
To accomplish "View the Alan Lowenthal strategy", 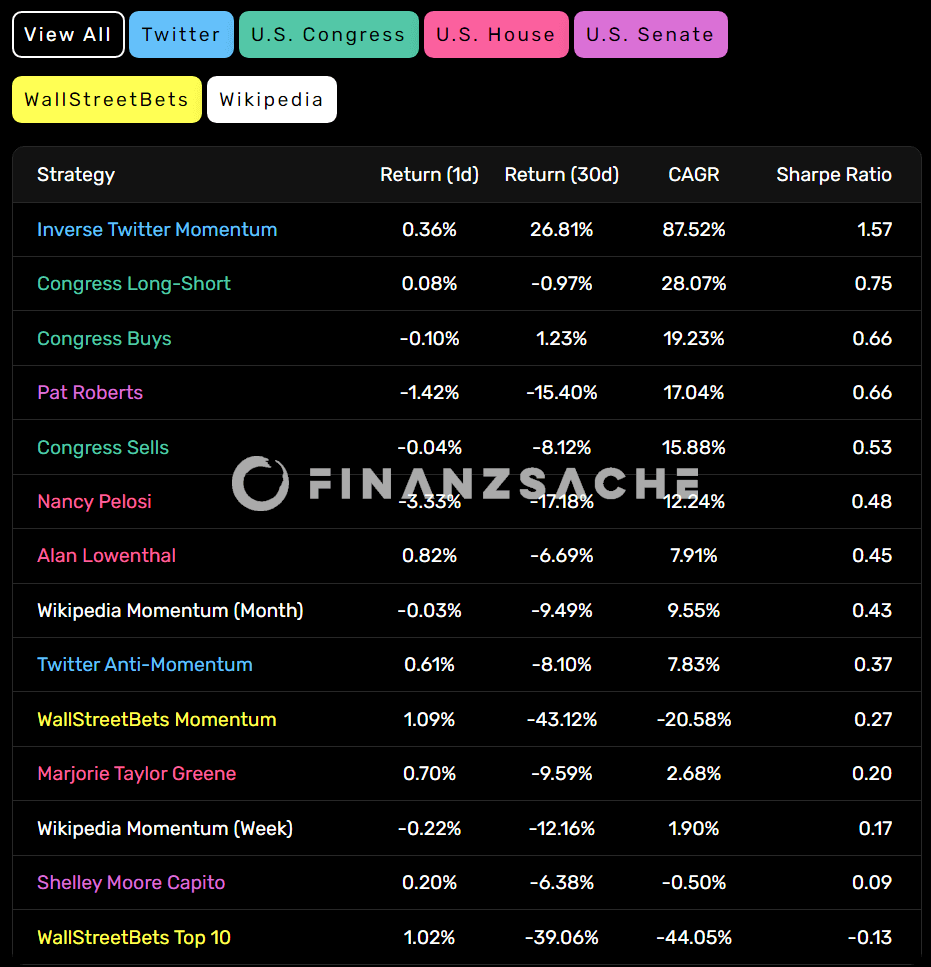I will point(107,556).
